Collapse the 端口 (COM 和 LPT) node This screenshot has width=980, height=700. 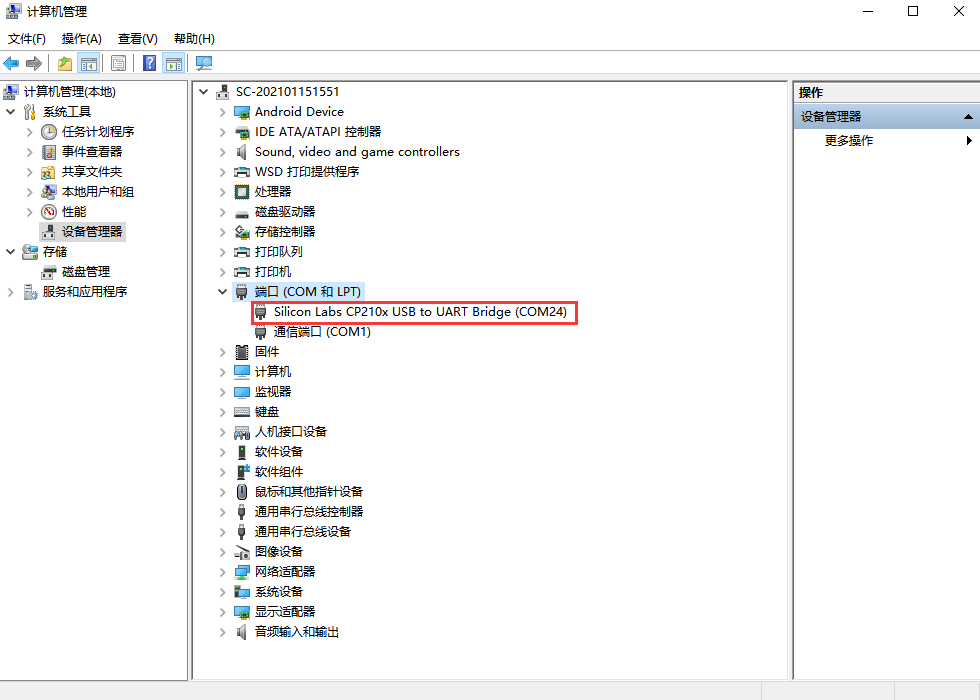(222, 292)
